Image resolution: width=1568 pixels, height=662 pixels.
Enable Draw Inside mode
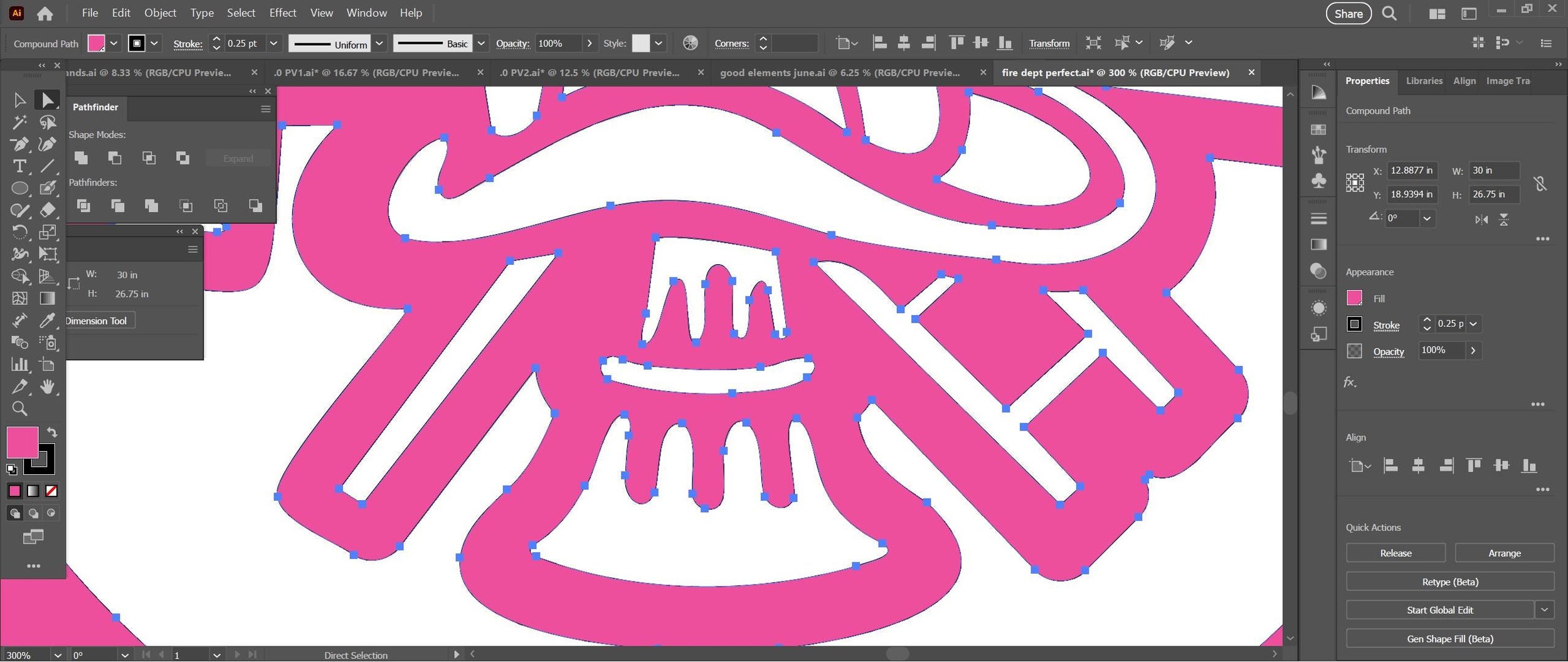51,513
